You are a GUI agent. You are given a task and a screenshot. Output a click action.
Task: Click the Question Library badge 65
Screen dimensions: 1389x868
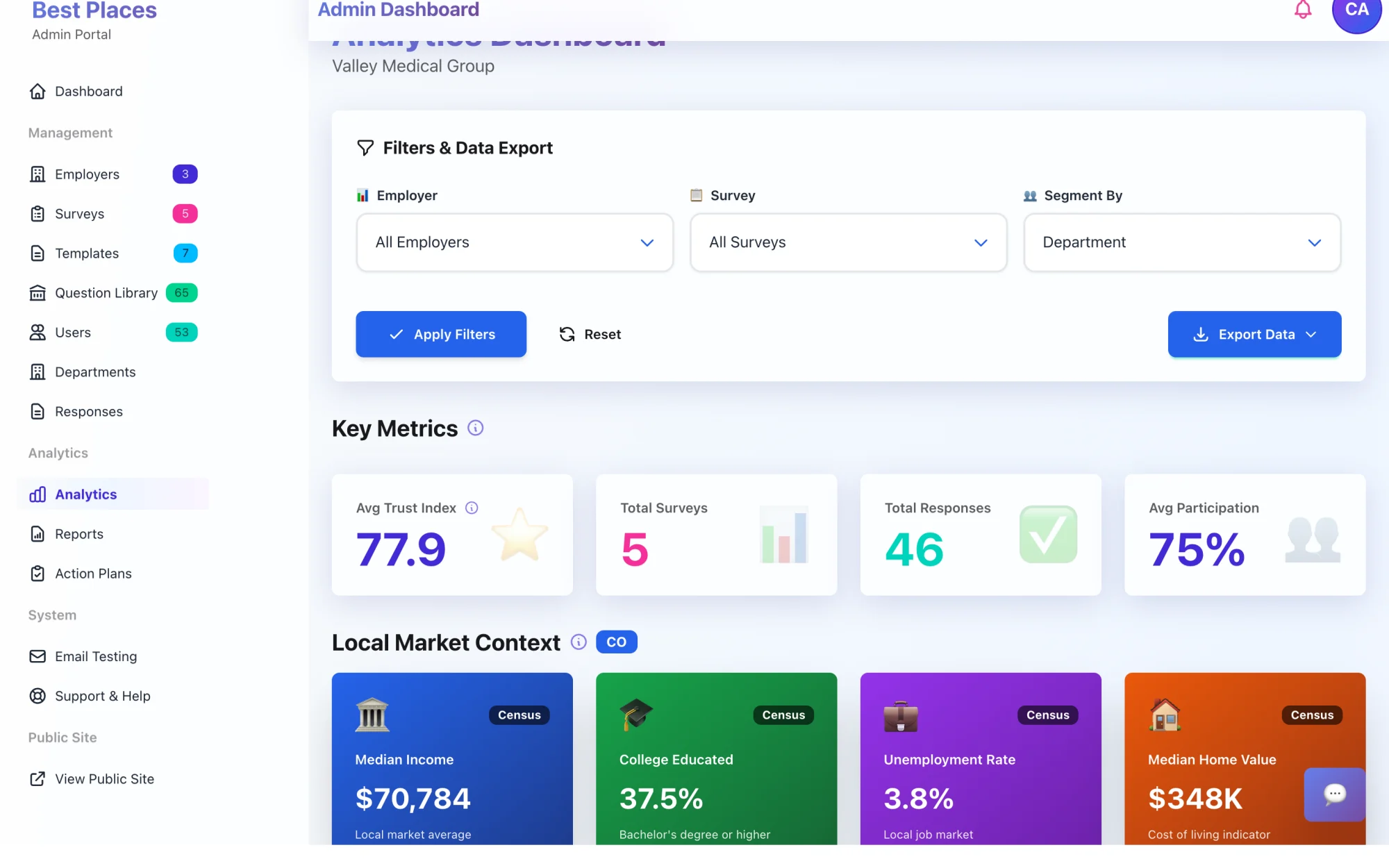(181, 293)
